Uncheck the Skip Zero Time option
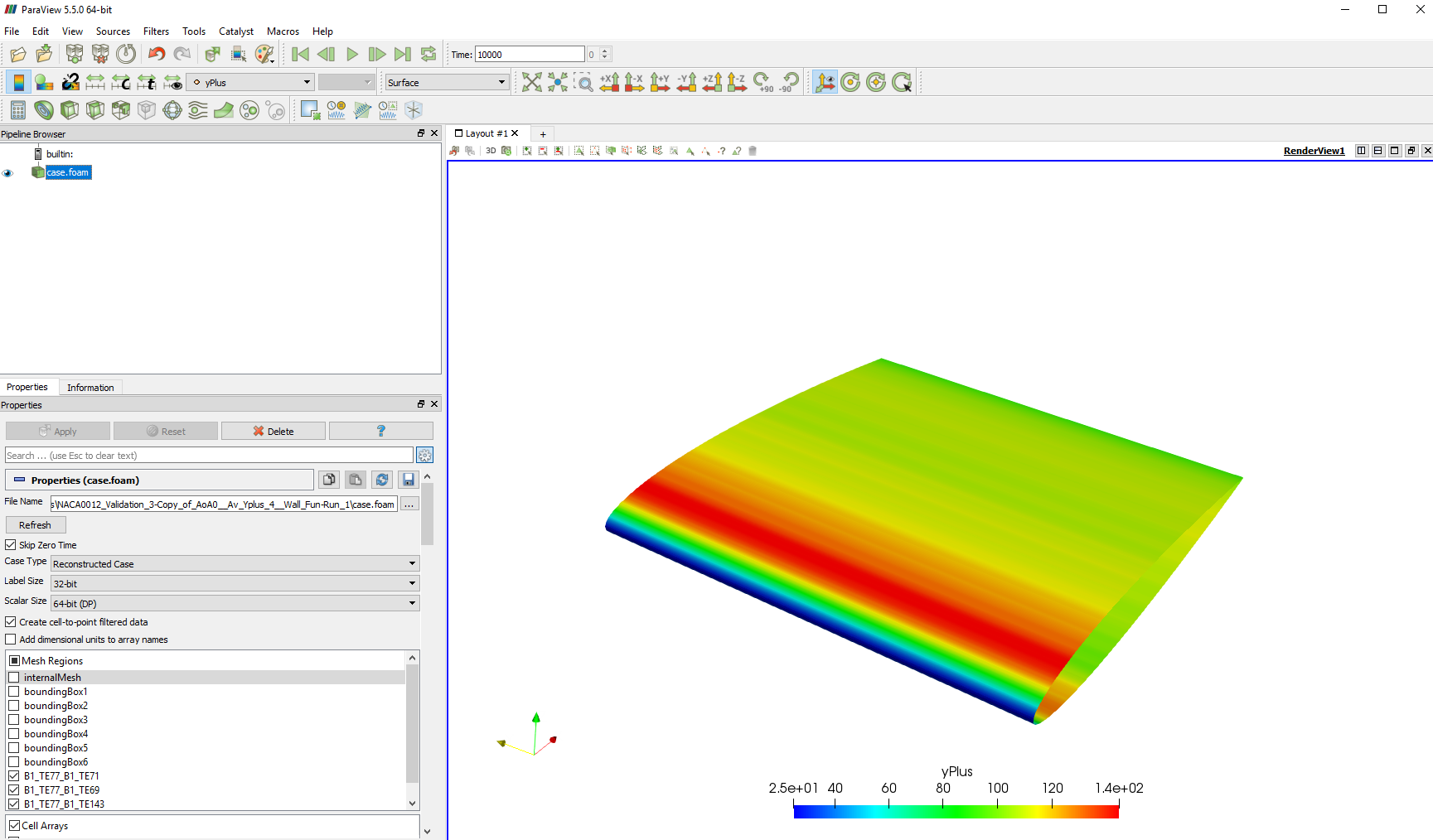 point(11,544)
